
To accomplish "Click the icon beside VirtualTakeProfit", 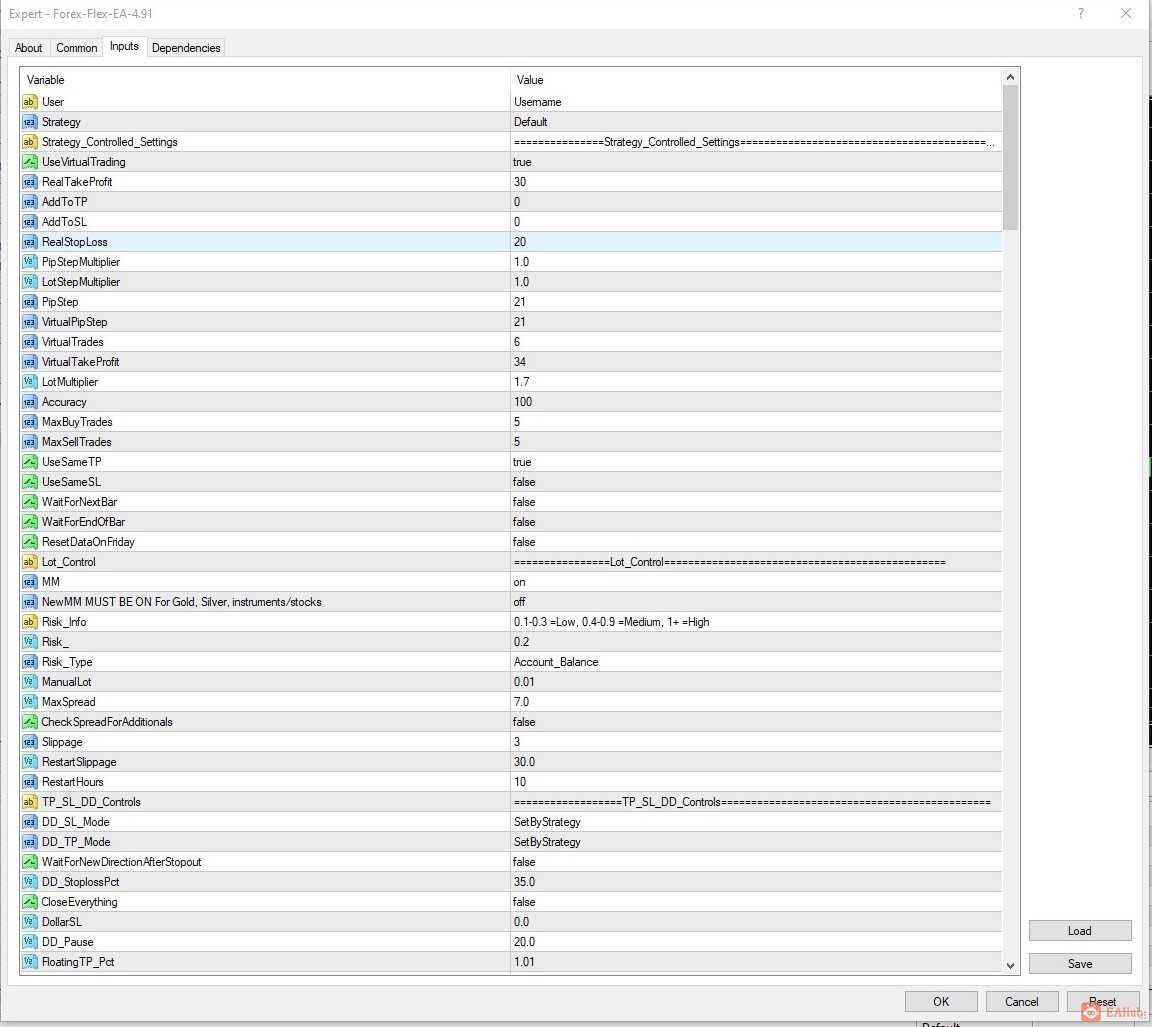I will click(29, 361).
